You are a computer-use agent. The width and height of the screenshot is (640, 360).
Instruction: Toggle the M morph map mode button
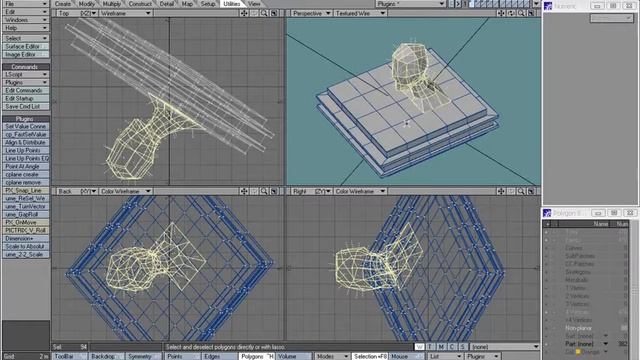(441, 347)
